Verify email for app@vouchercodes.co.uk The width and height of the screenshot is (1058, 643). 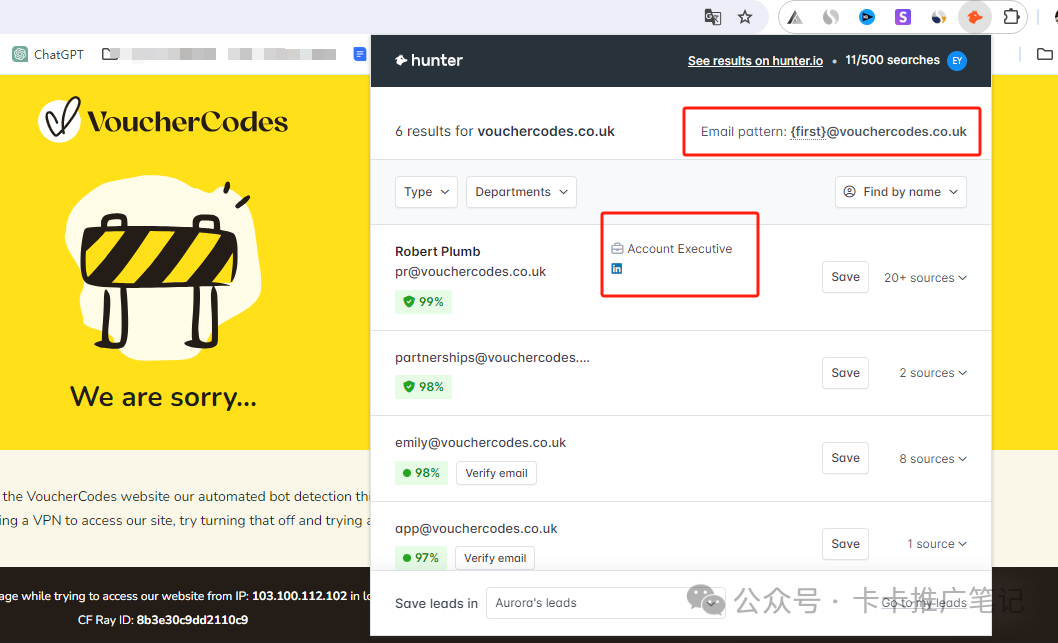(495, 558)
